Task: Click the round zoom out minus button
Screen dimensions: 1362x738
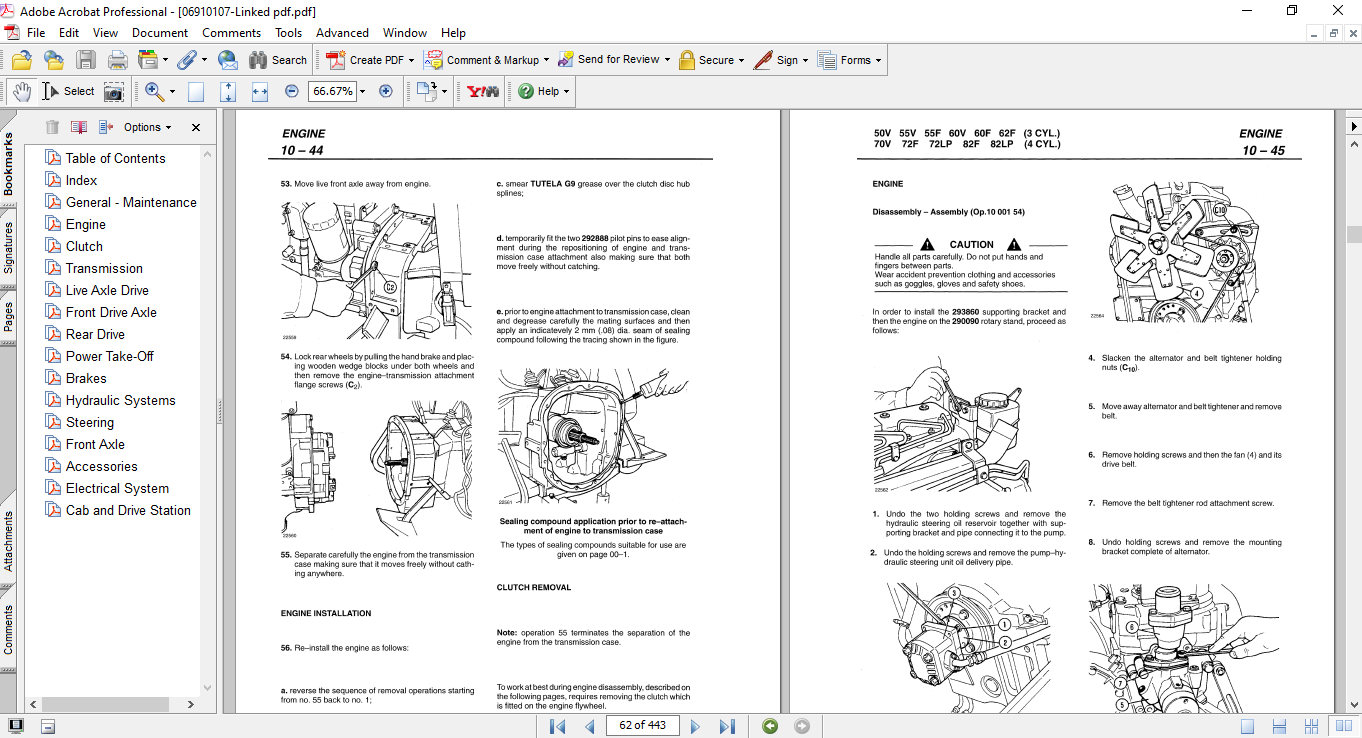Action: (292, 91)
